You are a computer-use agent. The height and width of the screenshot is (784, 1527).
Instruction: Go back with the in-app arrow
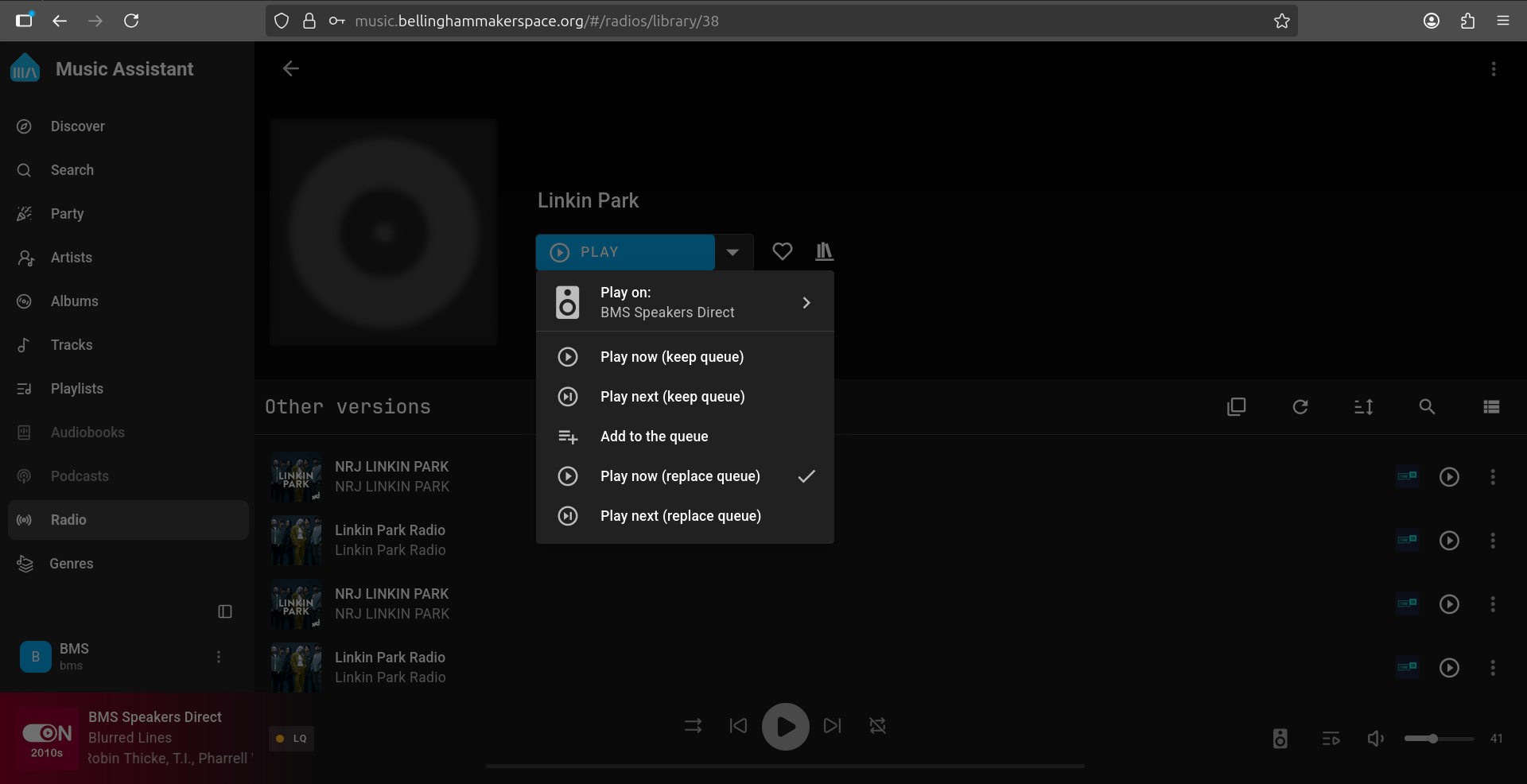(291, 68)
